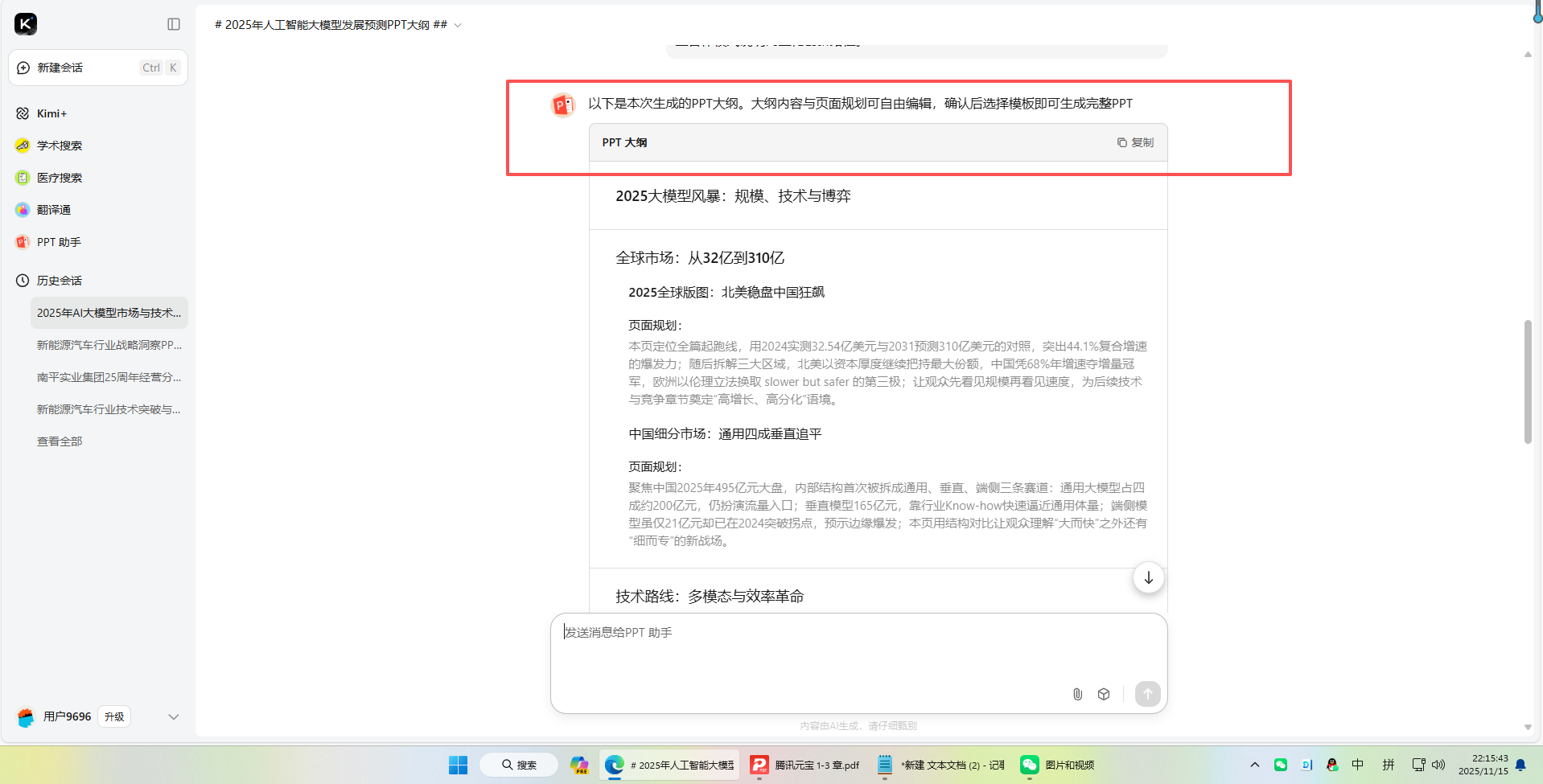Switch input method language via 中 indicator
This screenshot has height=784, width=1543.
(1356, 765)
